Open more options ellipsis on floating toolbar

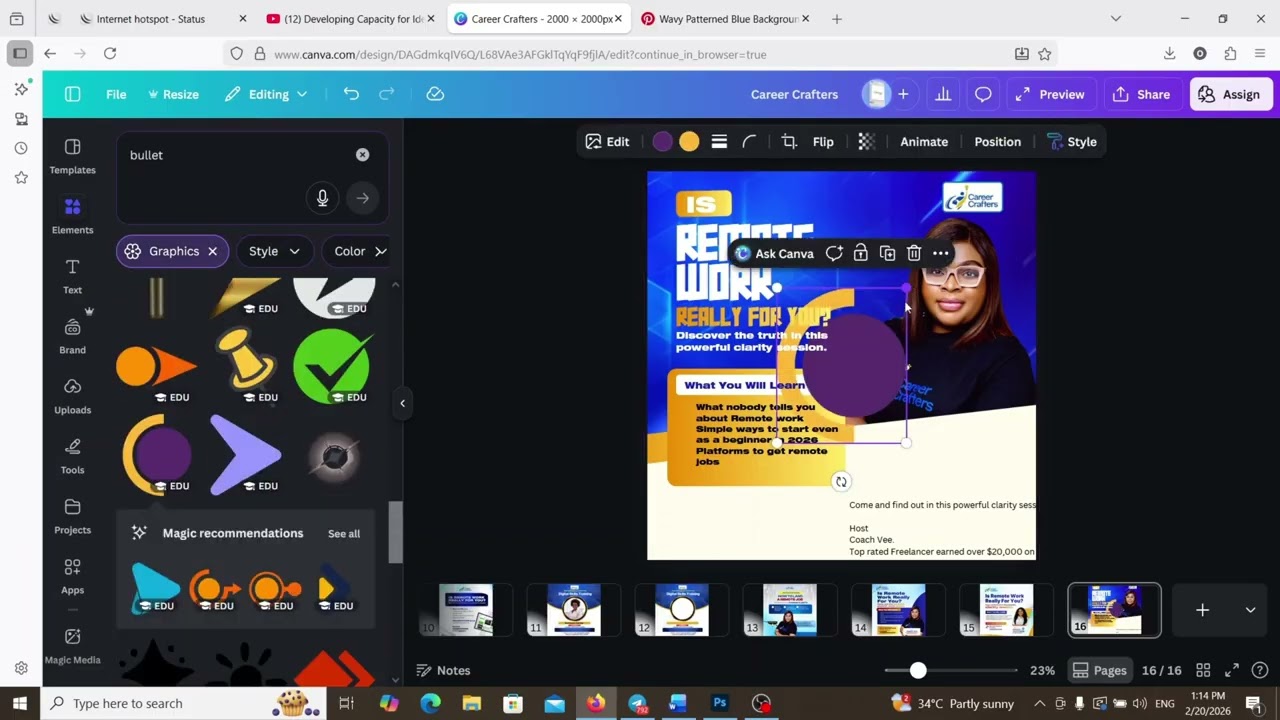[941, 254]
